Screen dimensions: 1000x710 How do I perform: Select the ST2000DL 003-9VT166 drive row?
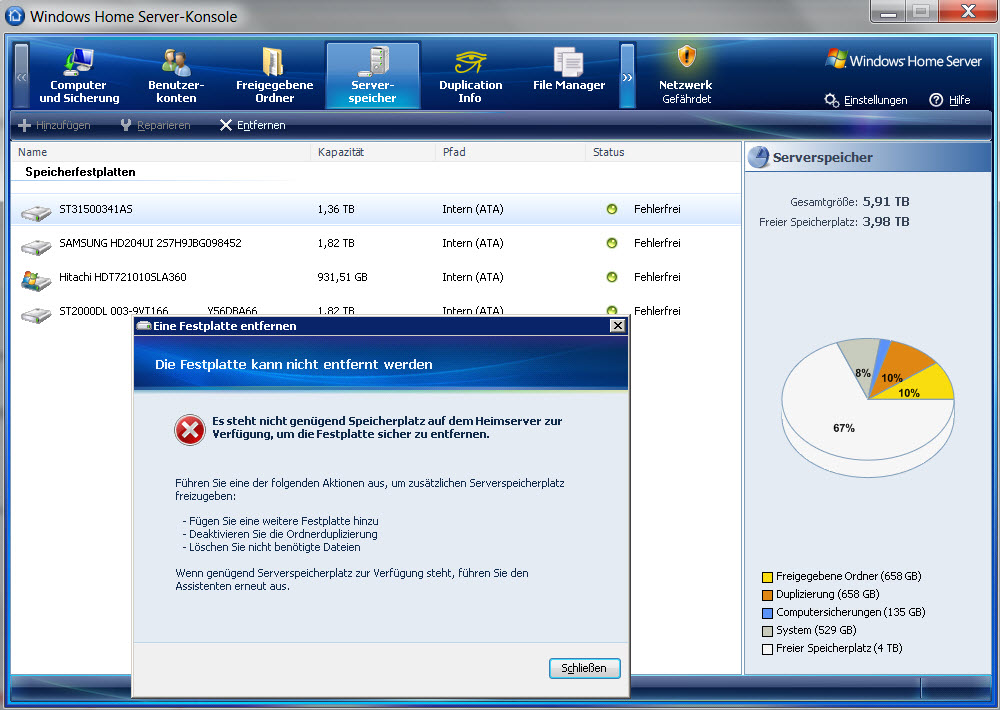[x=376, y=311]
